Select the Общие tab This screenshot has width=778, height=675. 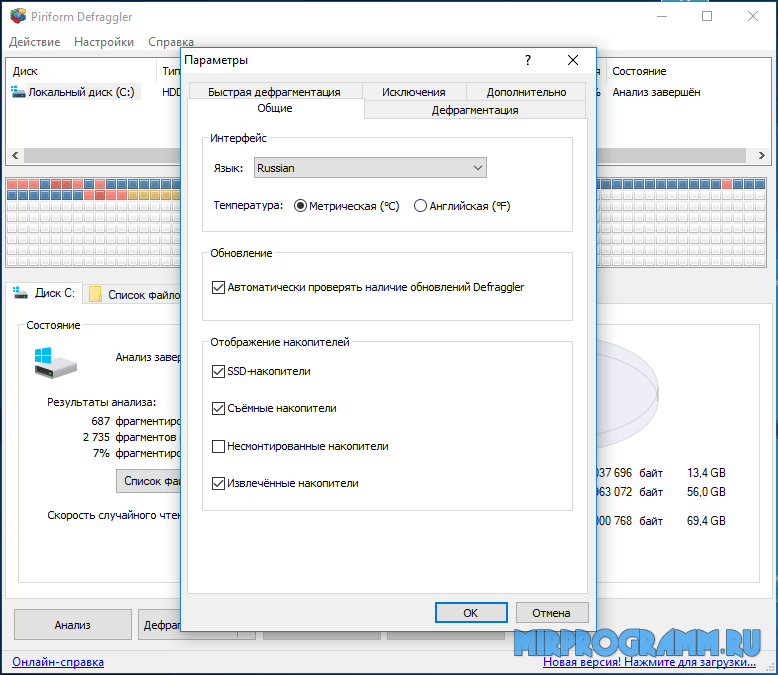(275, 108)
